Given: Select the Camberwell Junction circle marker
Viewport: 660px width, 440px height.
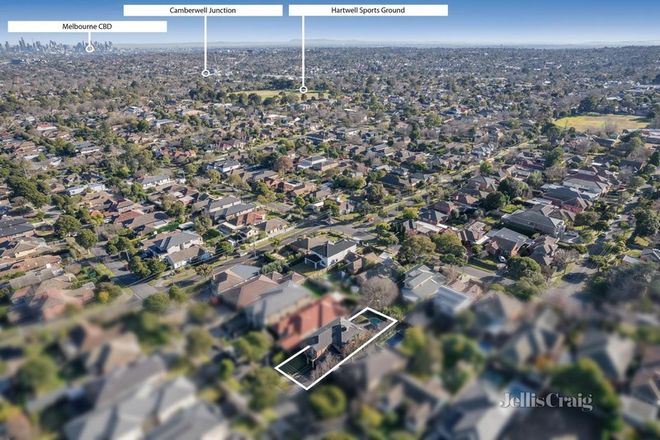Looking at the screenshot, I should 205,72.
